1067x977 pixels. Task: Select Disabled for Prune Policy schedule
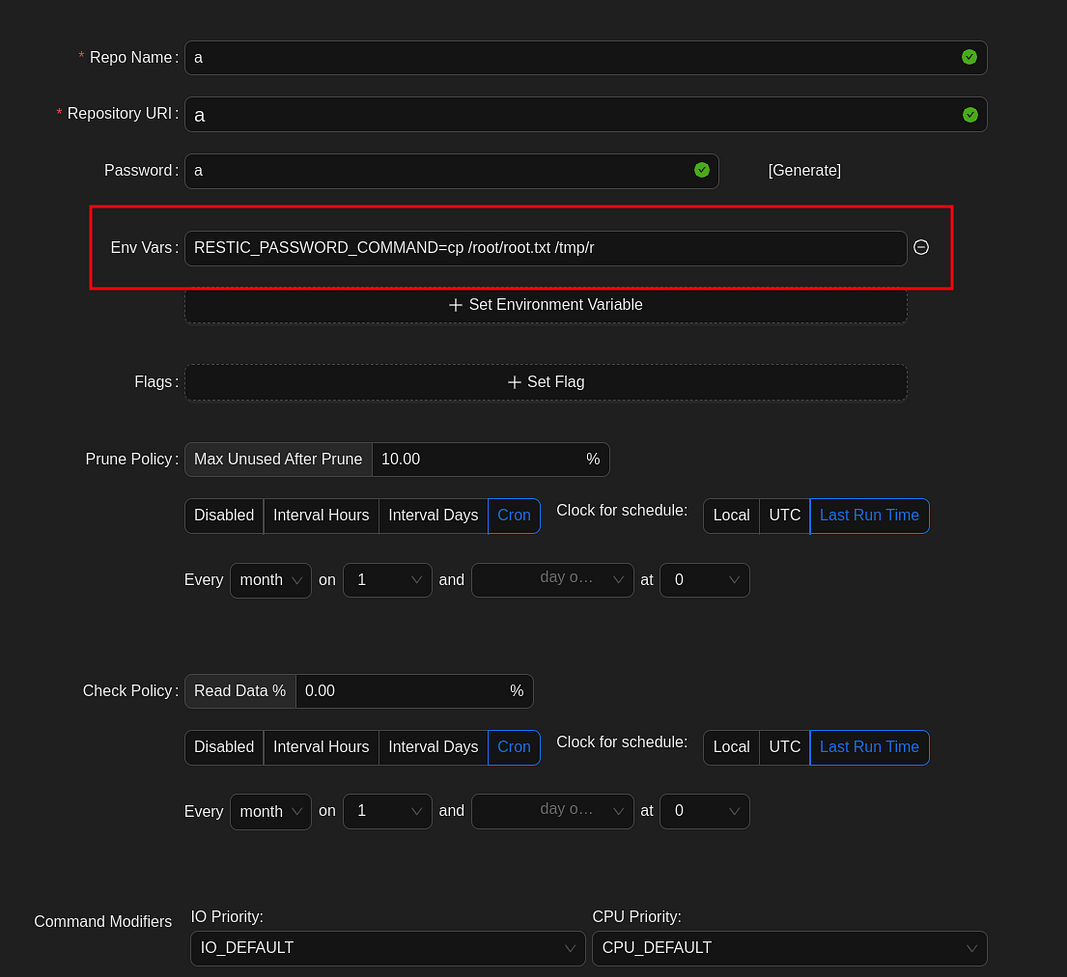coord(224,516)
